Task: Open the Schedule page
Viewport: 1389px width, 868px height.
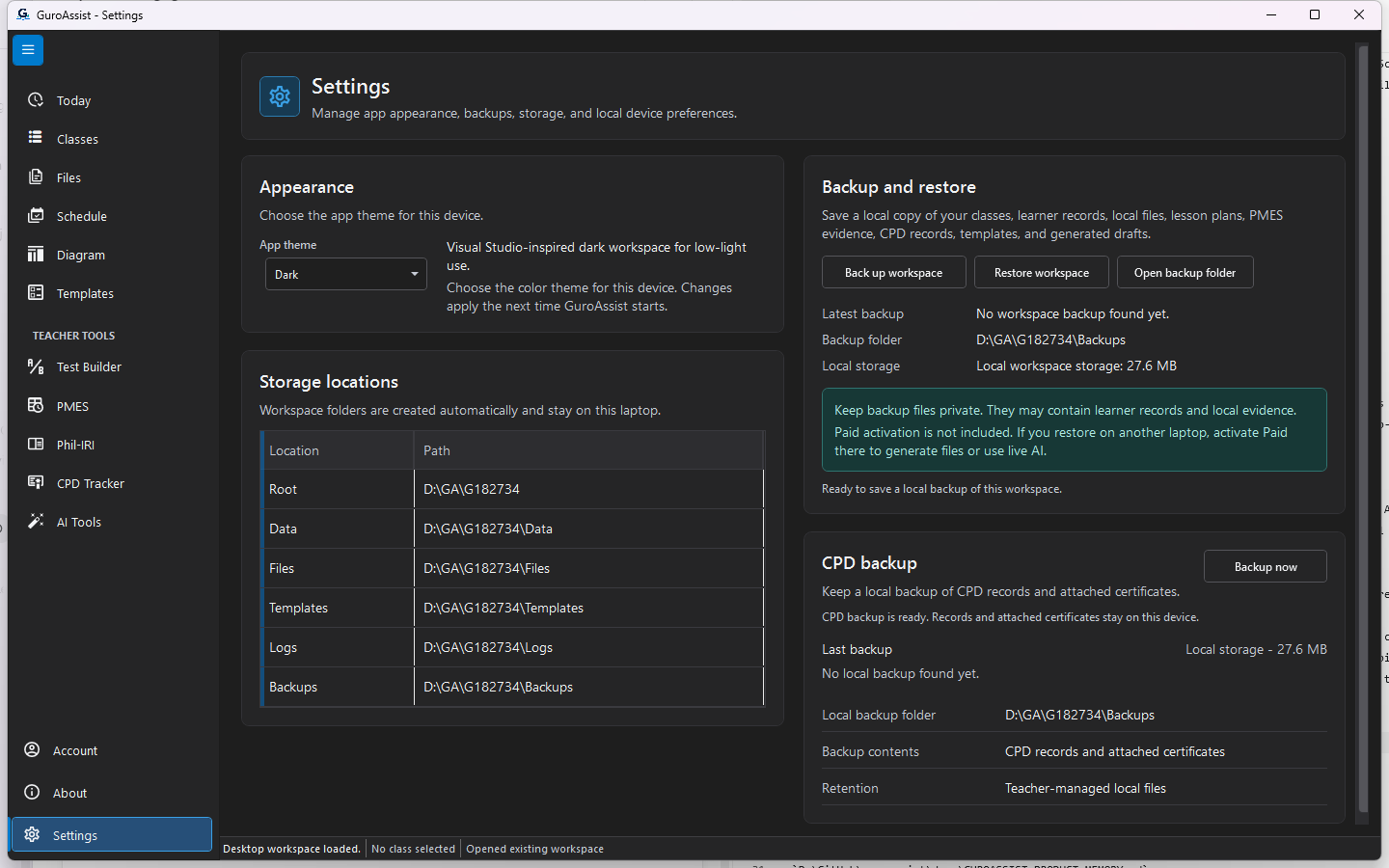Action: point(111,216)
